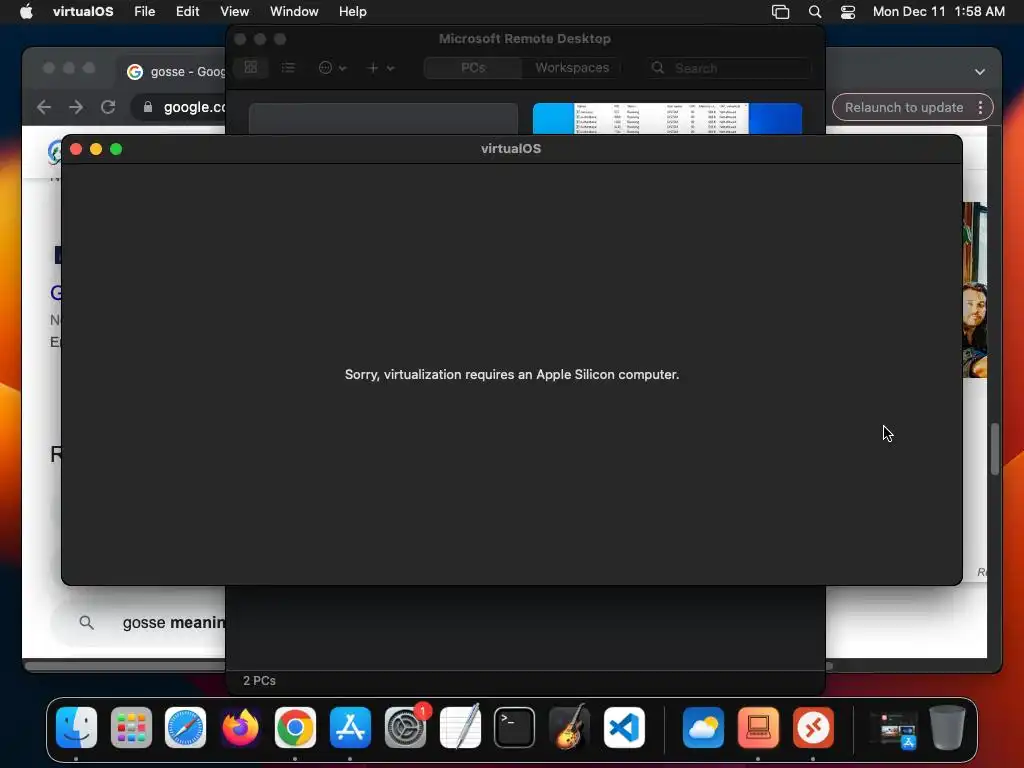This screenshot has width=1024, height=768.
Task: Open Control Center in menu bar
Action: 848,12
